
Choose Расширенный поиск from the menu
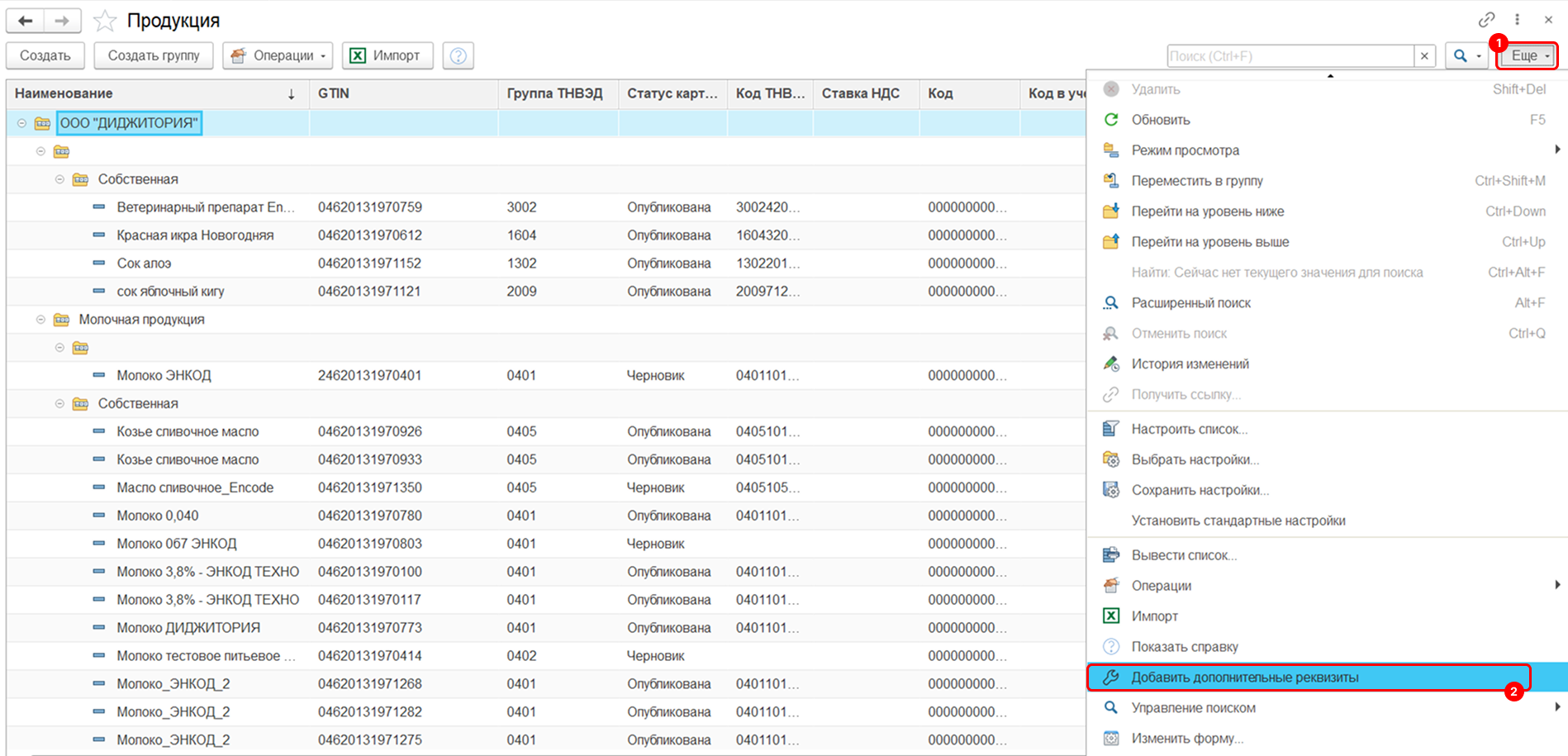coord(1190,303)
